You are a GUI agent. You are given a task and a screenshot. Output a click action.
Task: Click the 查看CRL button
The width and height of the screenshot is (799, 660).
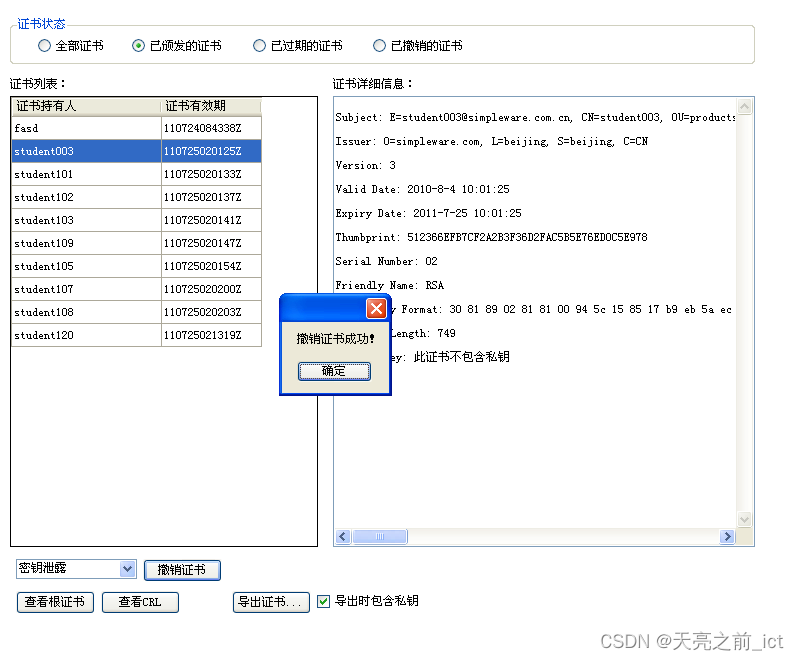tap(140, 602)
